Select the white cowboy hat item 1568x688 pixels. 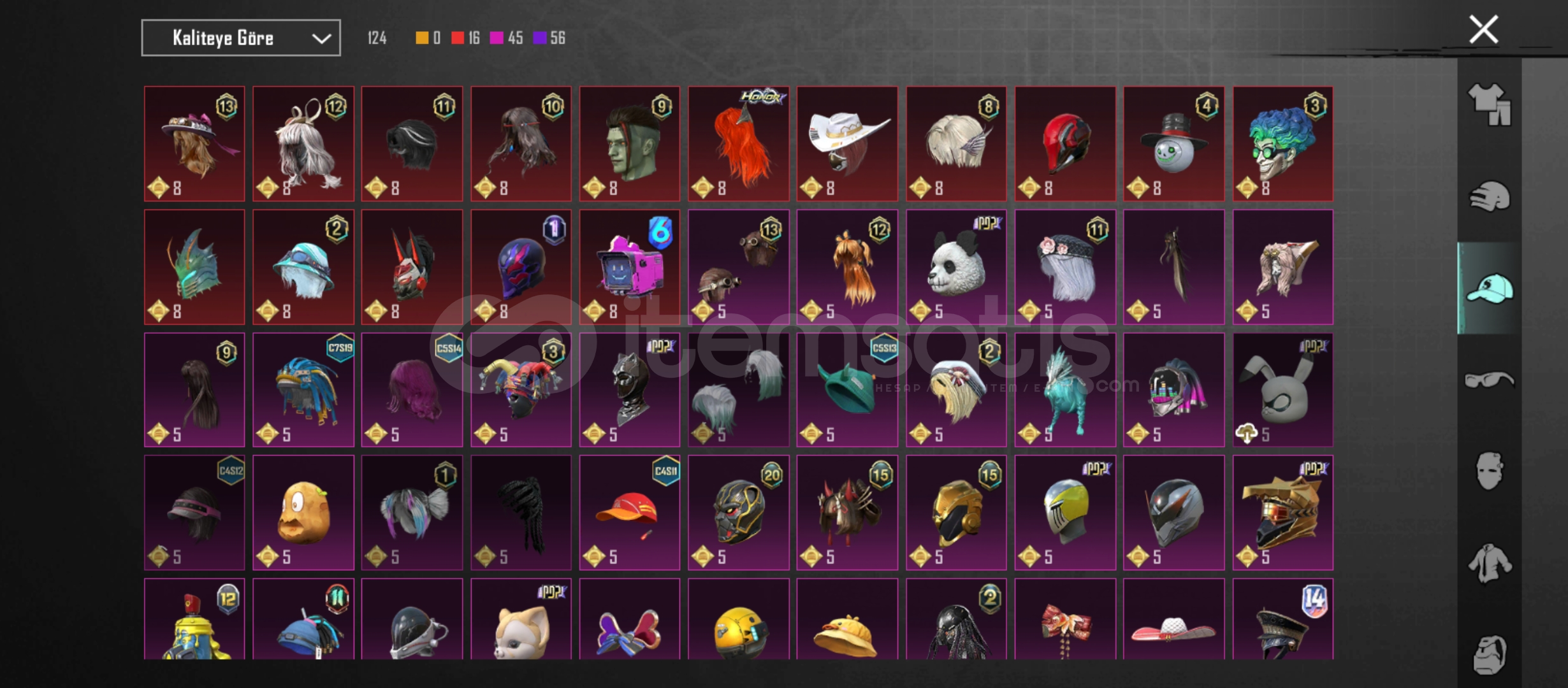(847, 144)
